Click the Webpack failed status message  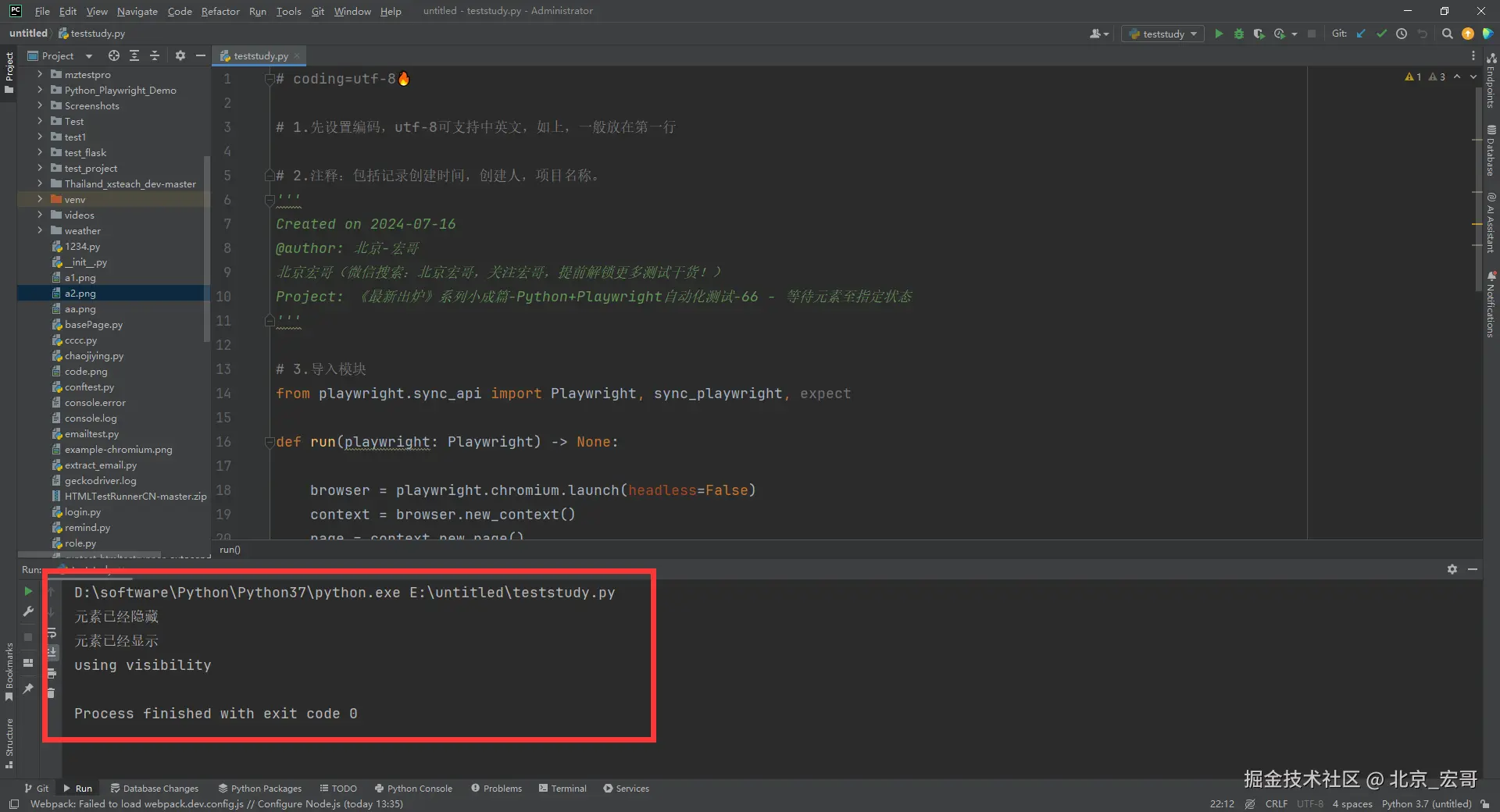pos(216,803)
